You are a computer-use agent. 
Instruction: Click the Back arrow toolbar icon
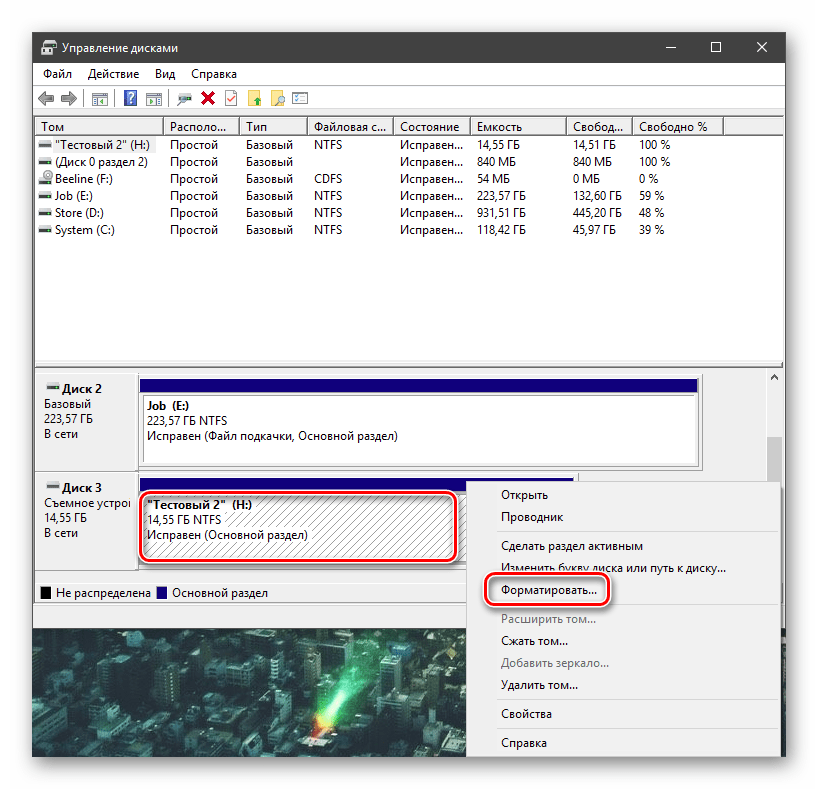46,98
